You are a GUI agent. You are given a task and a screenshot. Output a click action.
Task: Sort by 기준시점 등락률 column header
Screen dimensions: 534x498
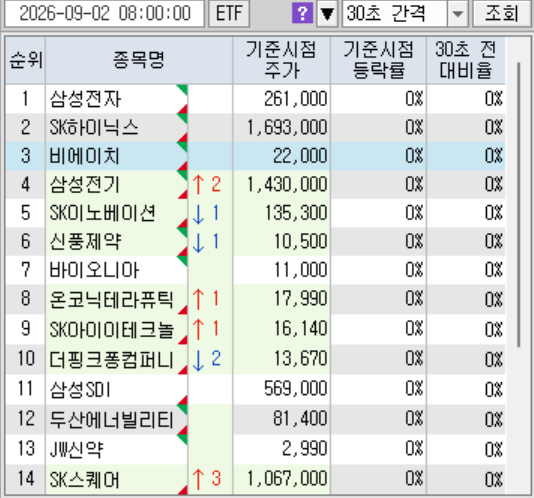378,60
